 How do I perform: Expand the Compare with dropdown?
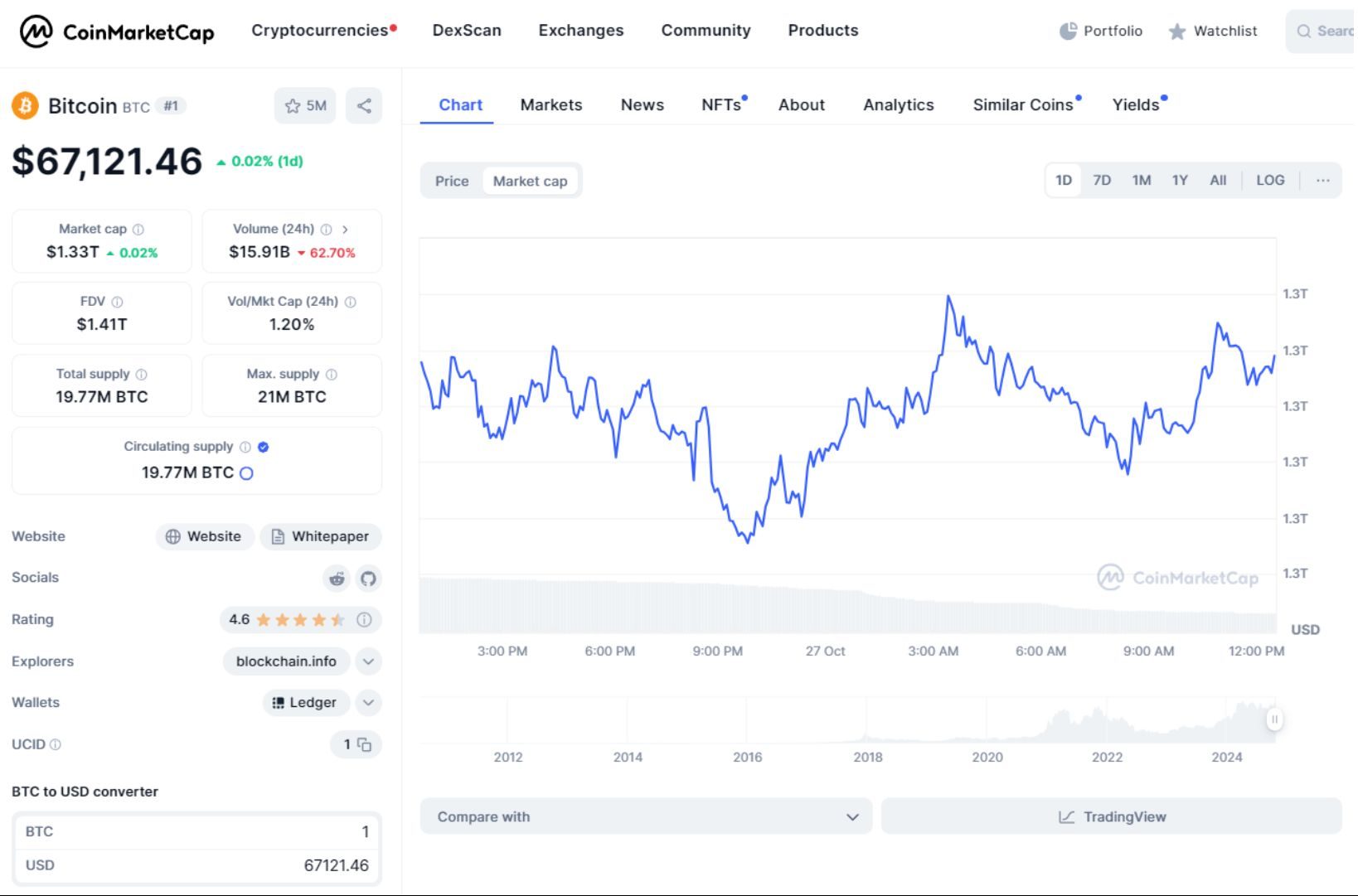[x=852, y=816]
